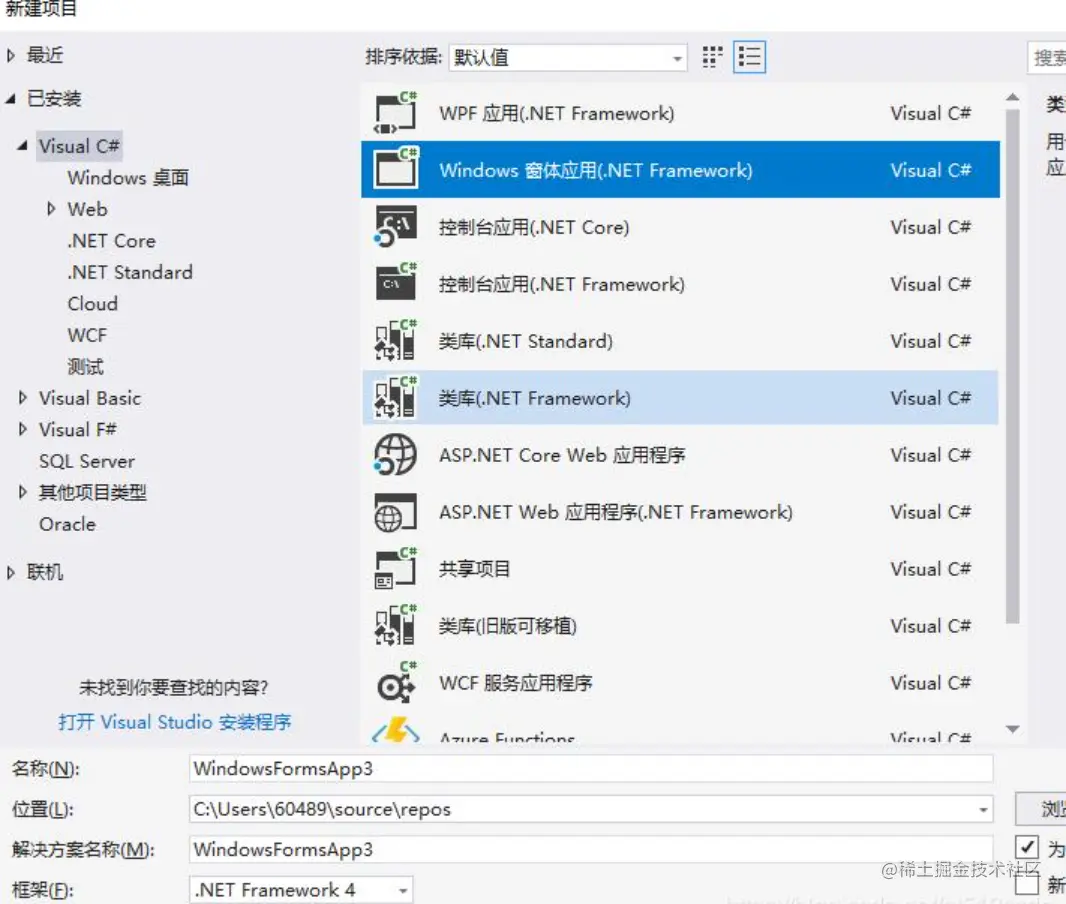Click into the project name field
Screen dimensions: 1066x904
591,769
